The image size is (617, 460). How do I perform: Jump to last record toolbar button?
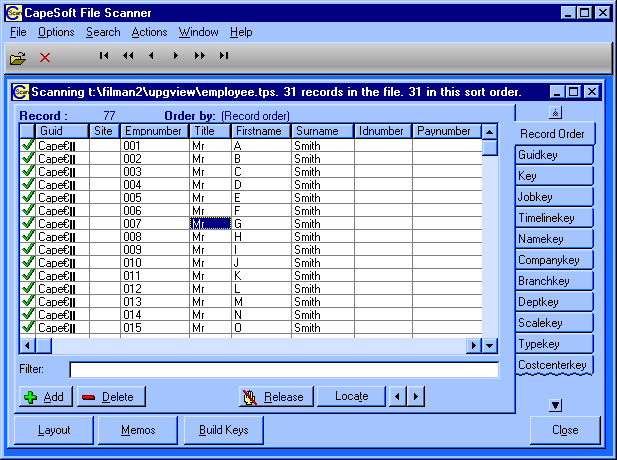click(224, 56)
